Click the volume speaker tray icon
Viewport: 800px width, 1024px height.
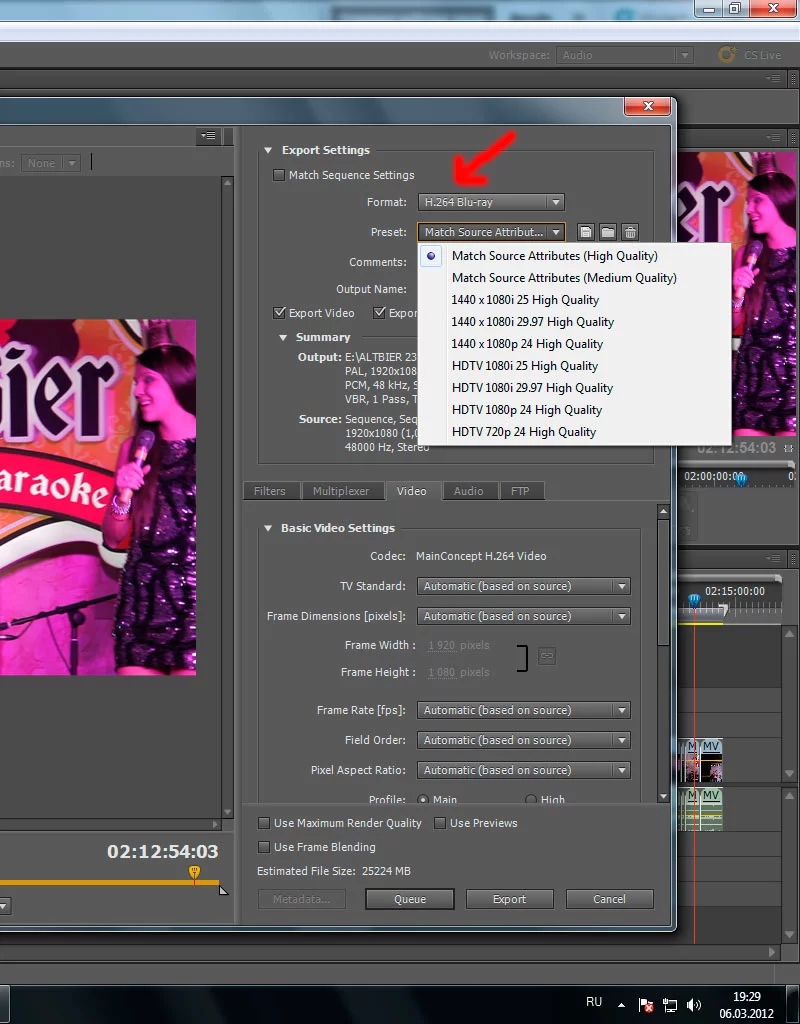pos(694,1005)
